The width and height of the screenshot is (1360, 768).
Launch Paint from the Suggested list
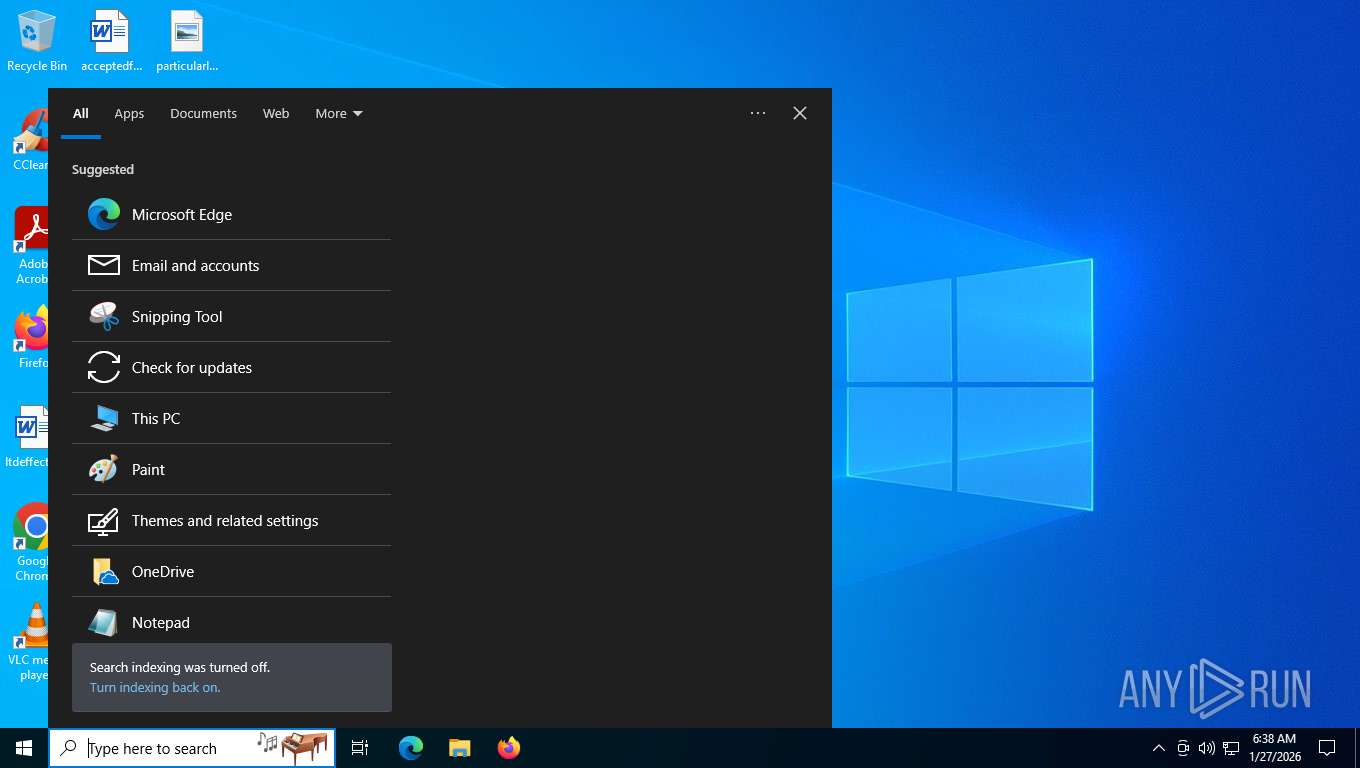(x=231, y=469)
